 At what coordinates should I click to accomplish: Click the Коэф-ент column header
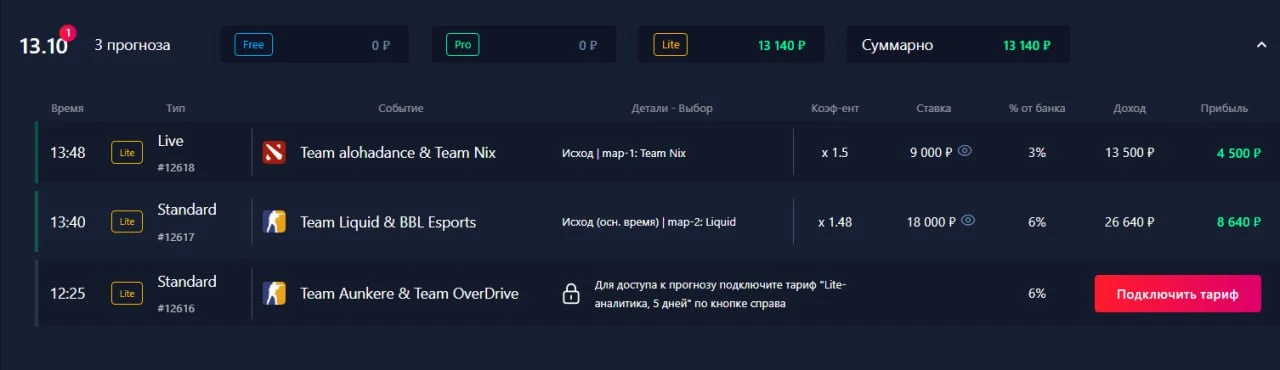tap(835, 108)
